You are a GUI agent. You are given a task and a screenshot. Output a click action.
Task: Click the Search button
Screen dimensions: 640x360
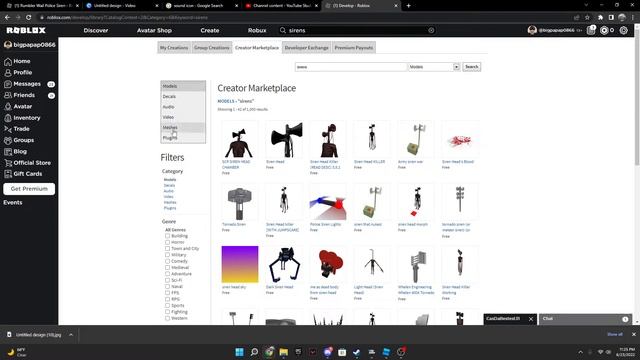pos(471,67)
